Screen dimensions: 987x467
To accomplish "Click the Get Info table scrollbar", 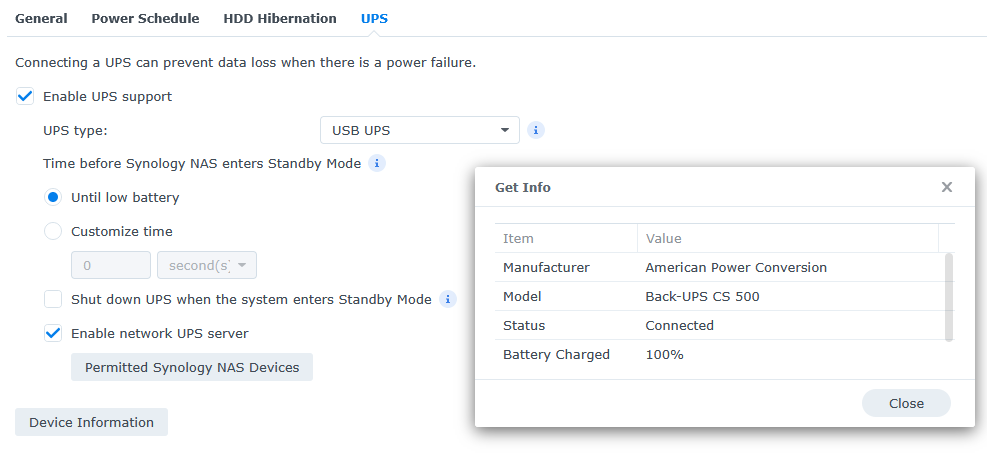I will pos(948,297).
